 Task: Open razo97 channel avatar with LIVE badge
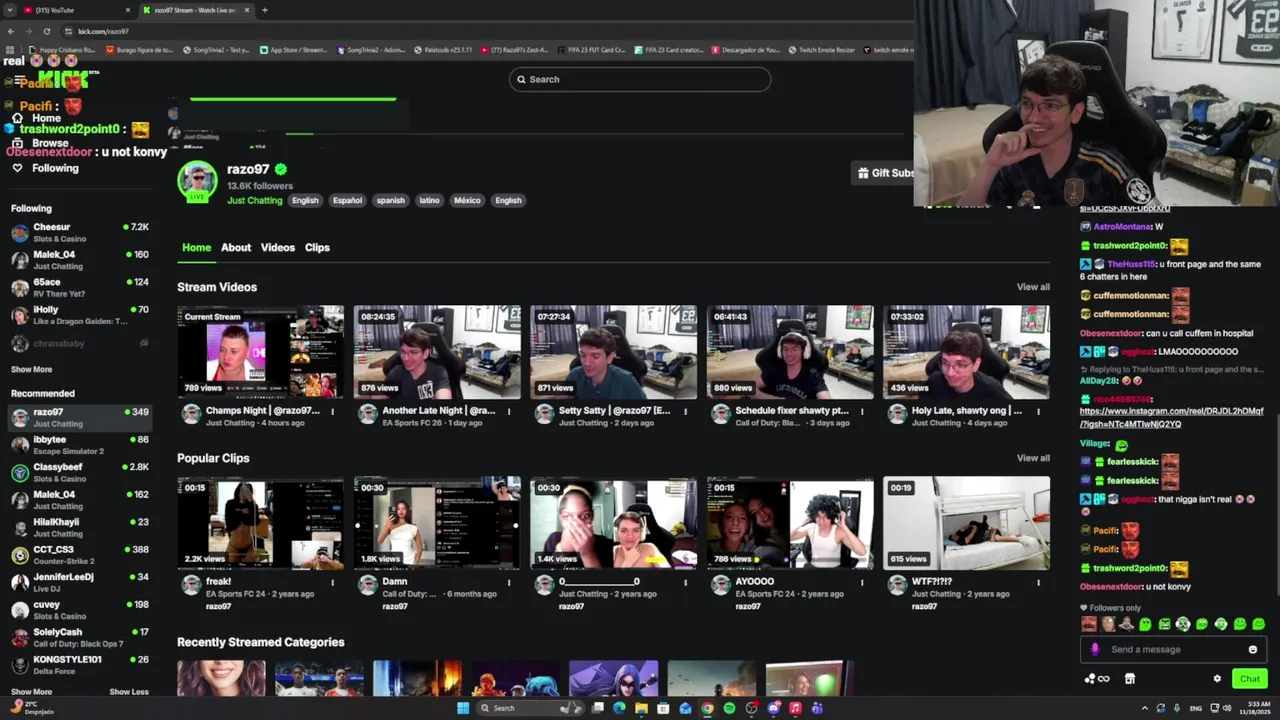pos(197,181)
